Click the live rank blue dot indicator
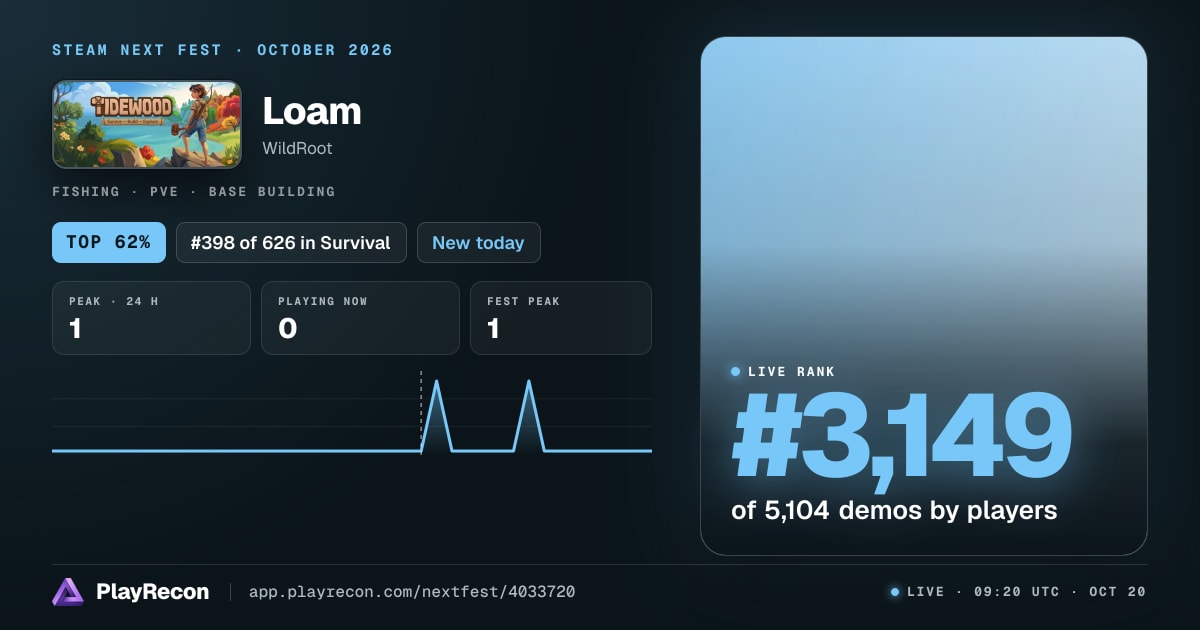 coord(736,372)
